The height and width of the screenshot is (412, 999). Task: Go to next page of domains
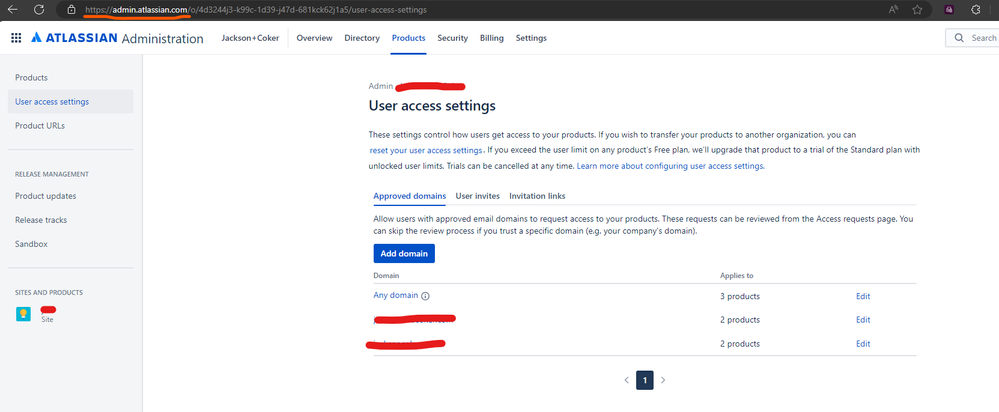(663, 380)
